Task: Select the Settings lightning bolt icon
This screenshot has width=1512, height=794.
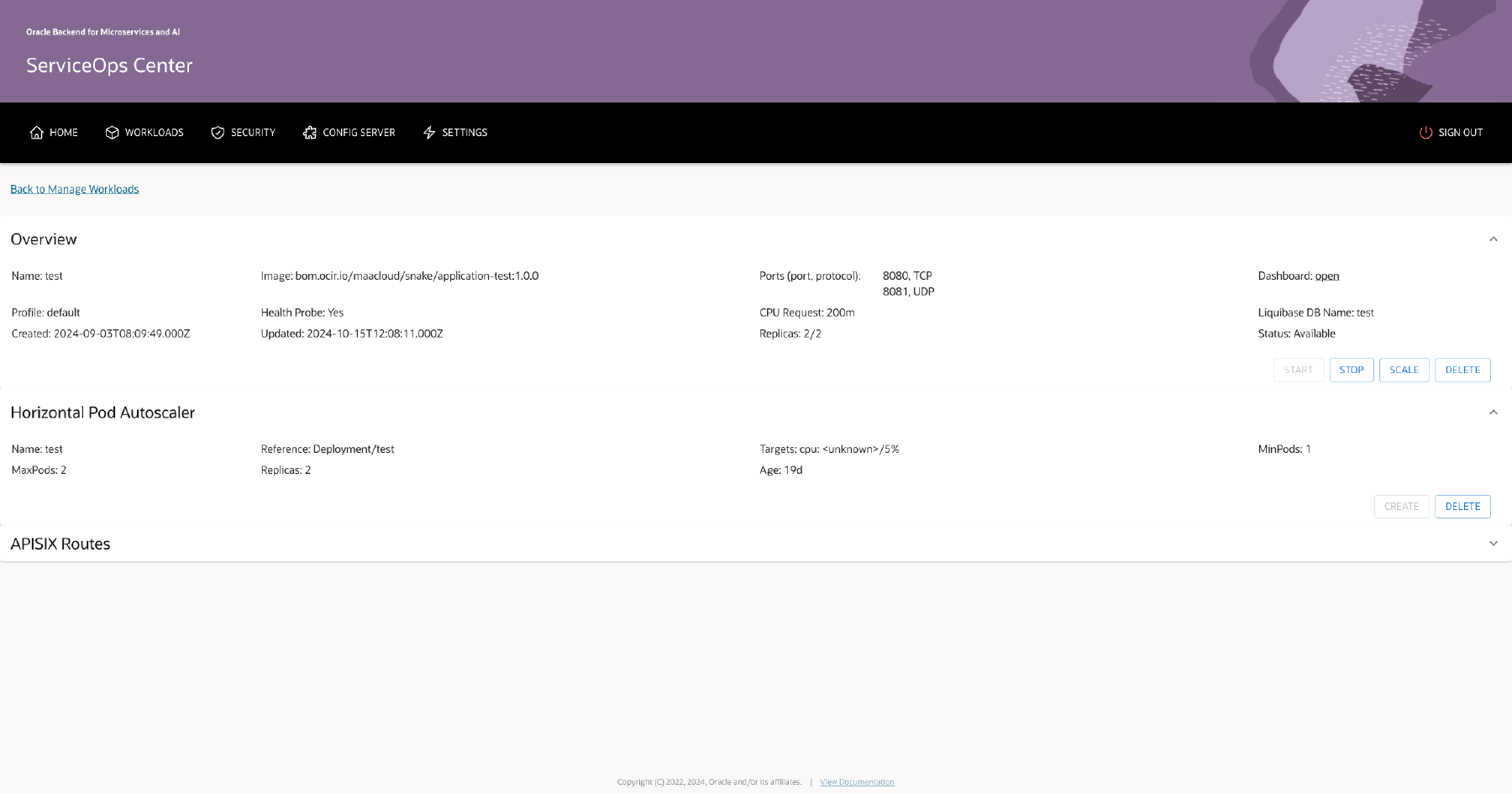Action: pos(428,132)
